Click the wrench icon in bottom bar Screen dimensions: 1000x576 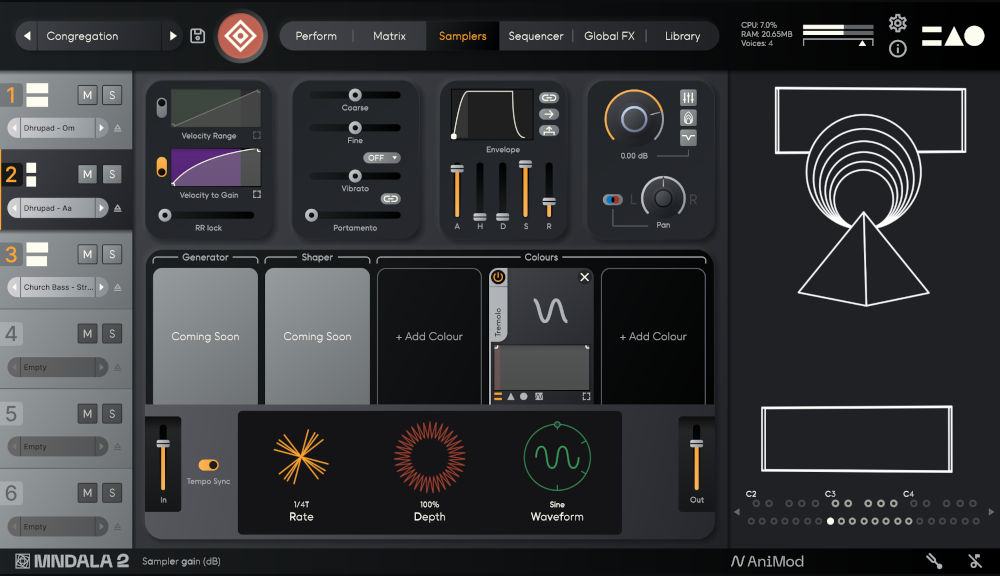pos(934,561)
